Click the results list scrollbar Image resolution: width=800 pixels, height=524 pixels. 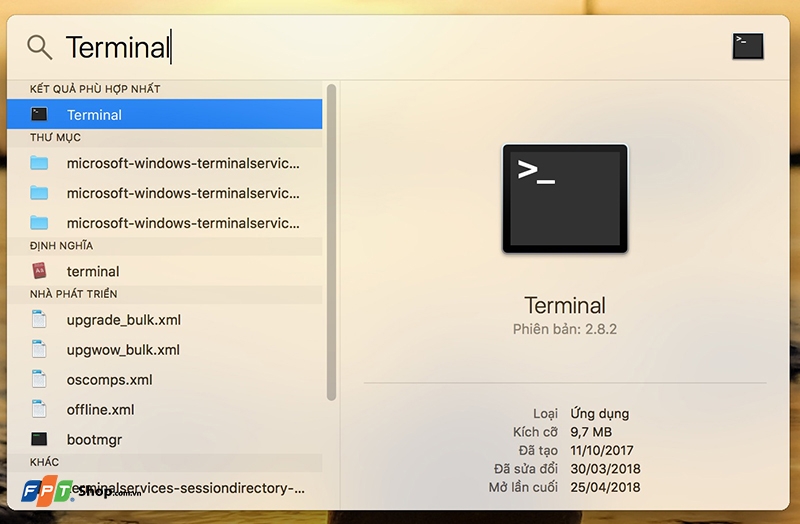click(x=331, y=242)
